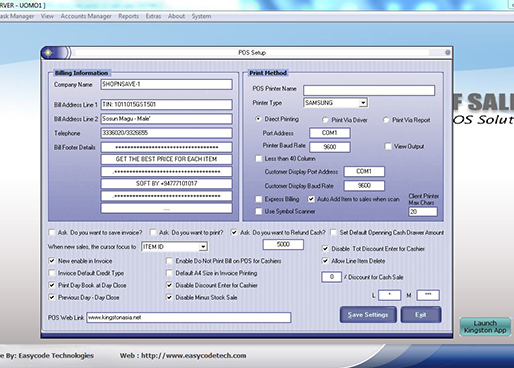Click the Exit button

click(x=421, y=315)
